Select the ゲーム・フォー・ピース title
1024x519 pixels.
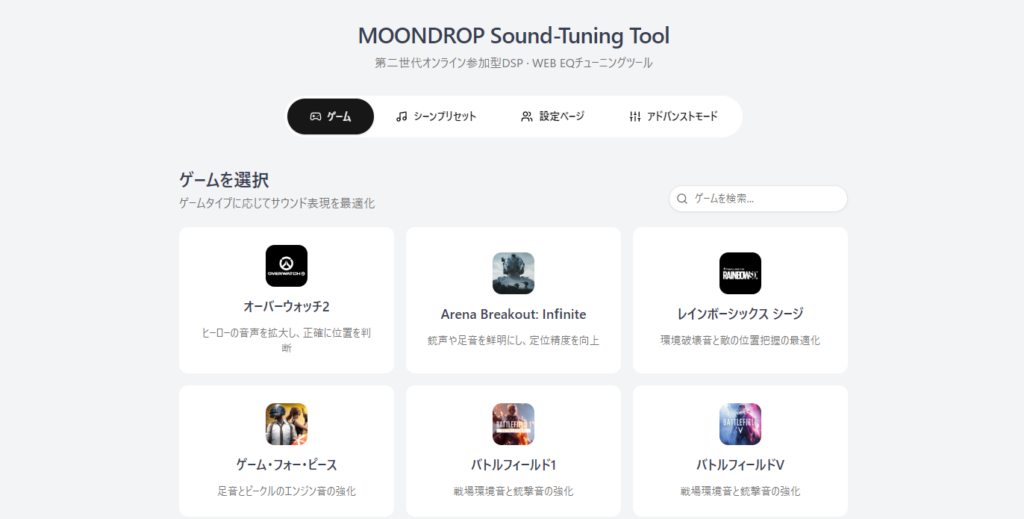pyautogui.click(x=286, y=465)
